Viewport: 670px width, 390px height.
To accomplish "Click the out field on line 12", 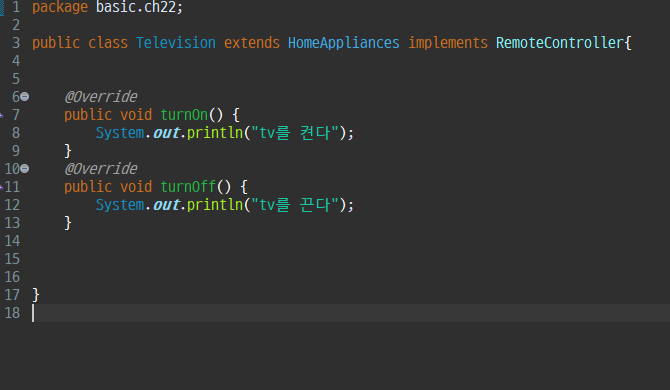I will pos(166,205).
